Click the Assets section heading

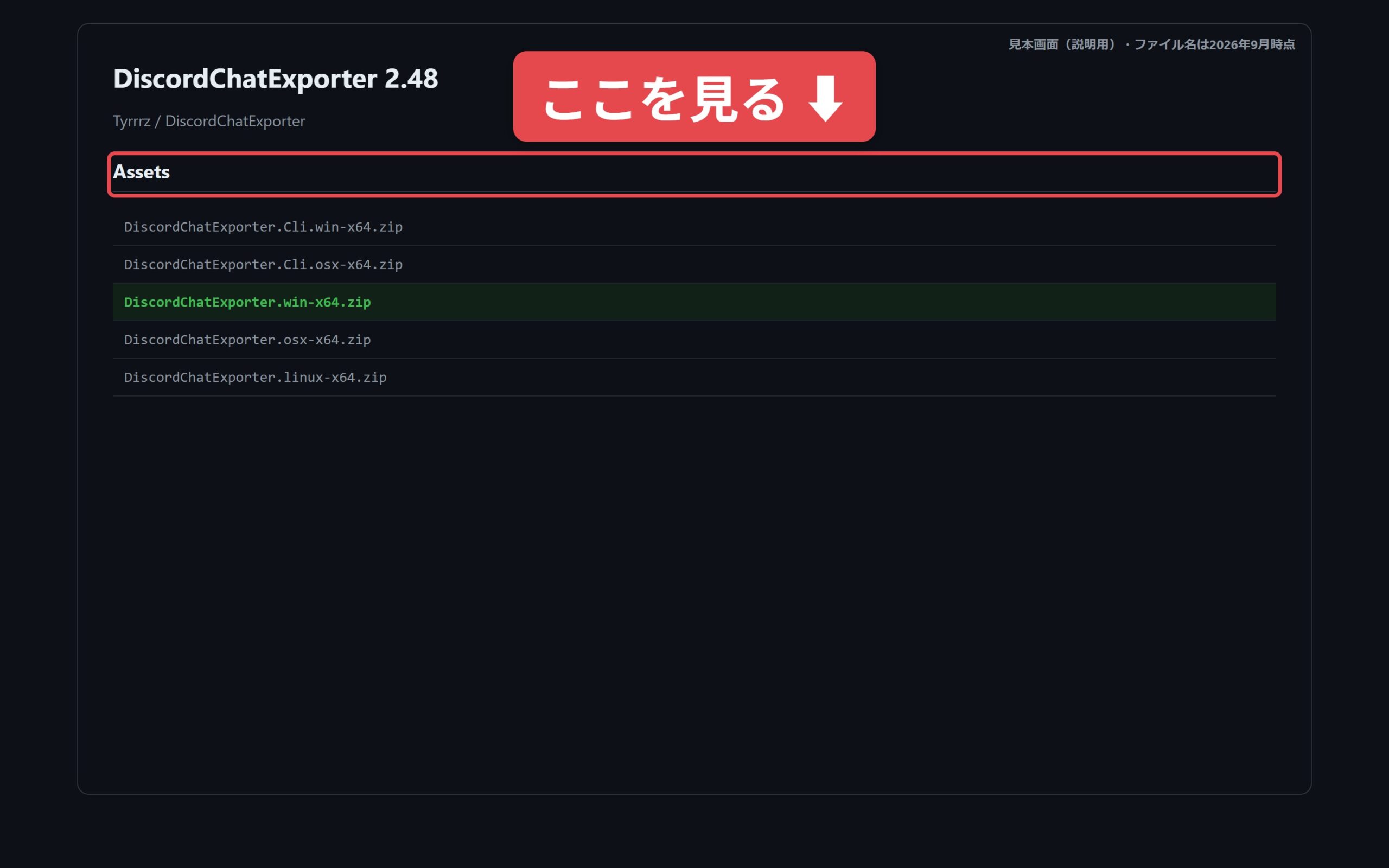[141, 171]
